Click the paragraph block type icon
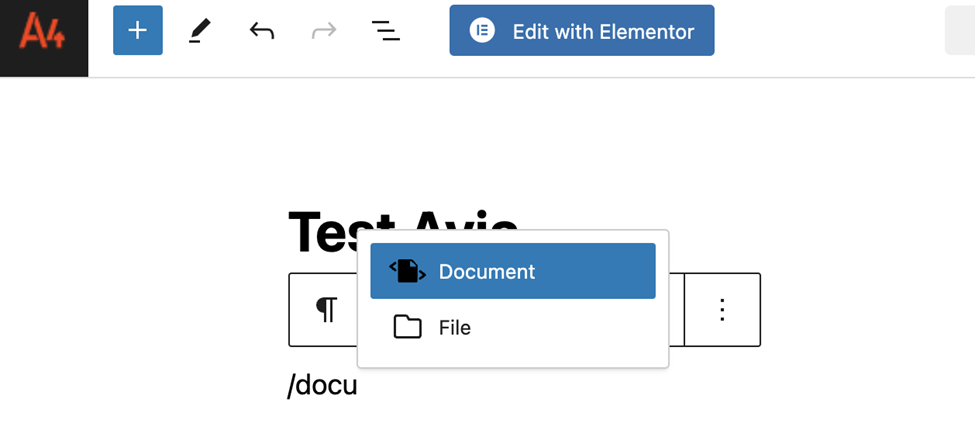The image size is (975, 427). [x=326, y=309]
